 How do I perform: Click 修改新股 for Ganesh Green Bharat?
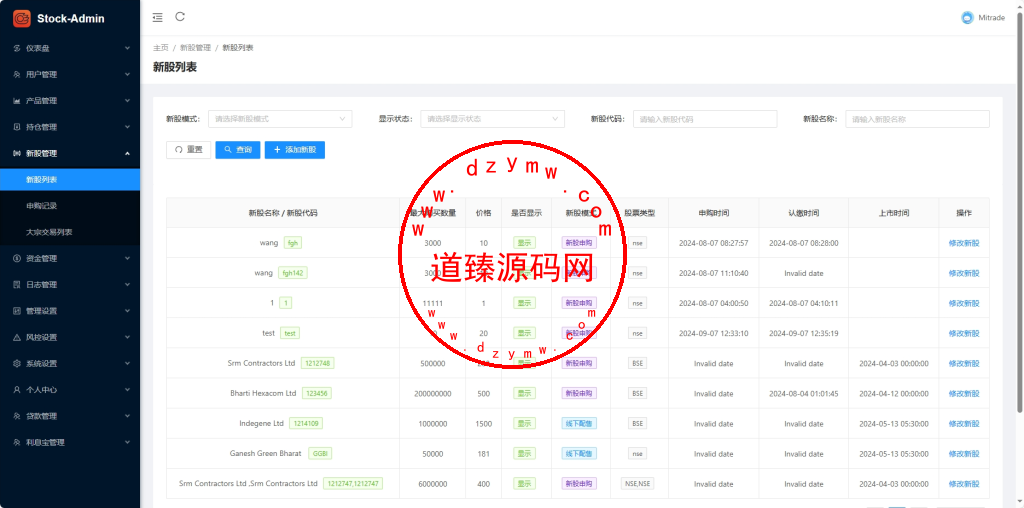tap(964, 454)
